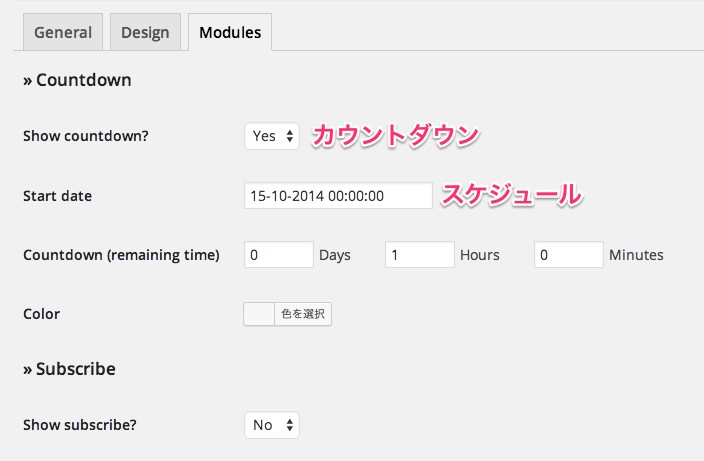Click the Countdown section heading
This screenshot has width=704, height=461.
click(x=77, y=80)
